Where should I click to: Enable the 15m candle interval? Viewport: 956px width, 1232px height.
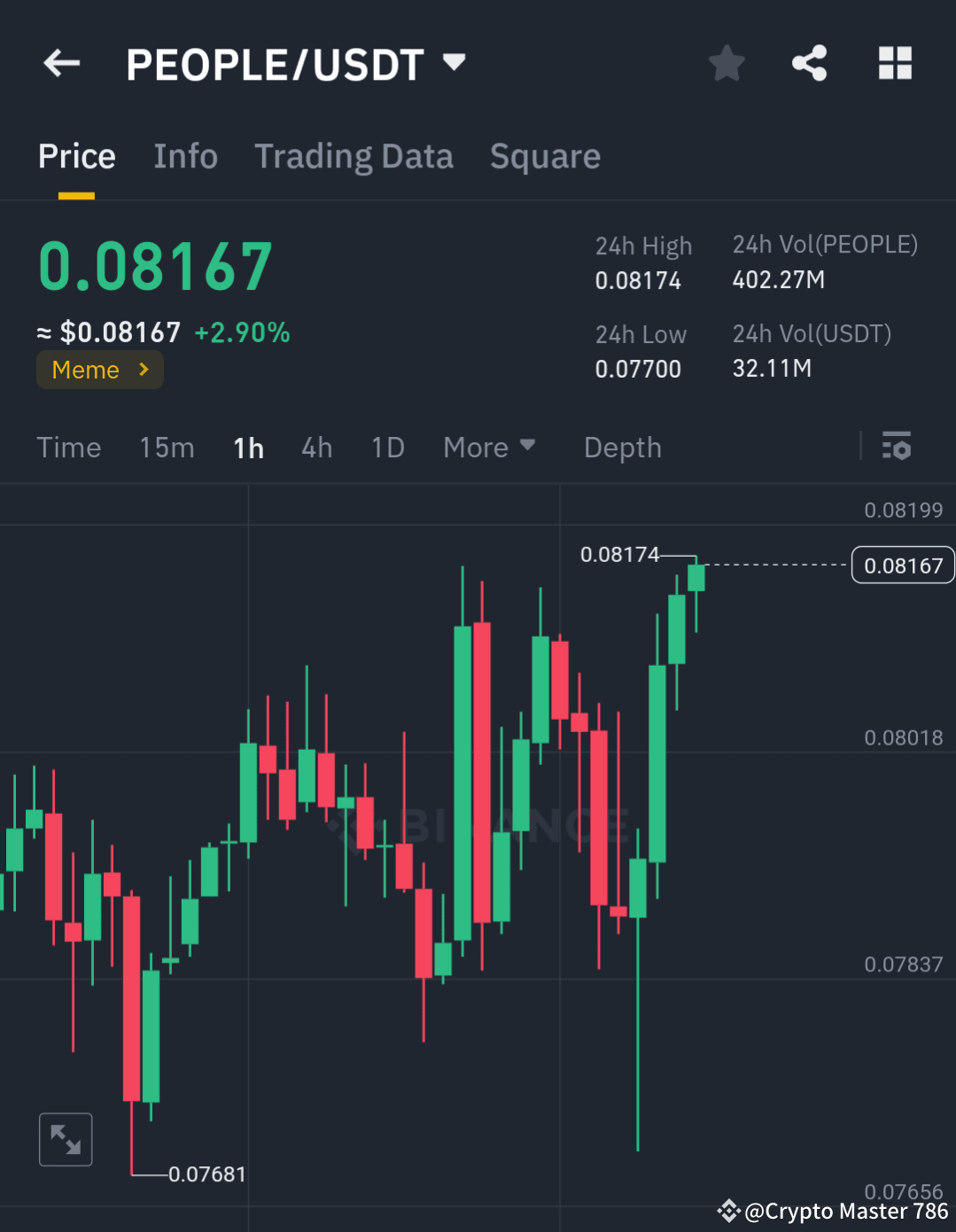(167, 448)
